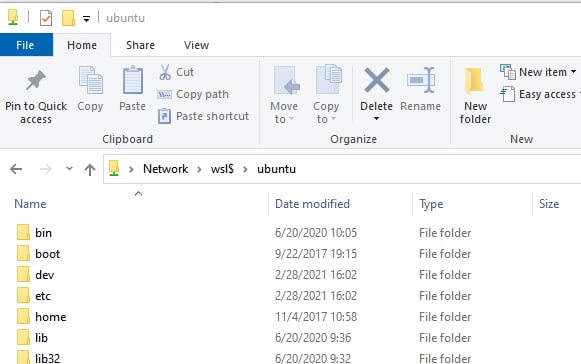Viewport: 581px width, 364px height.
Task: Go up one level with up arrow
Action: coord(90,170)
